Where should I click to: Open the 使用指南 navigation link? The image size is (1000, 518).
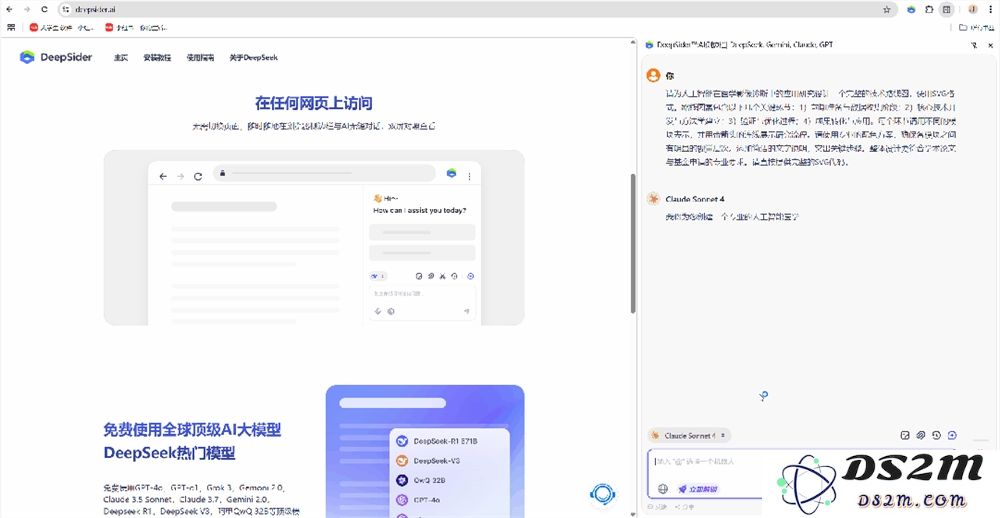(x=200, y=57)
